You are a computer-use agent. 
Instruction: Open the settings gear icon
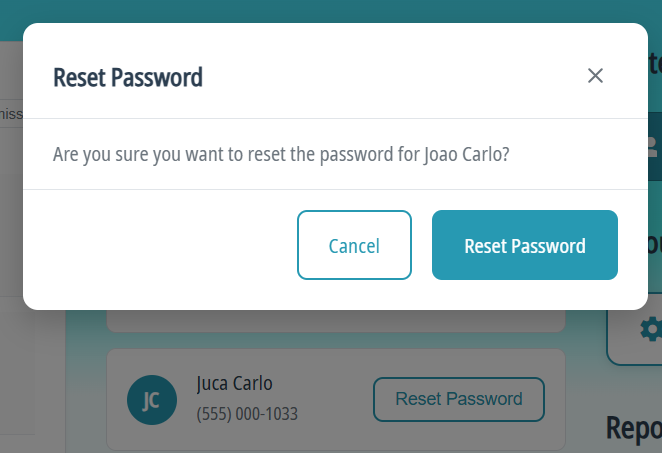click(651, 328)
